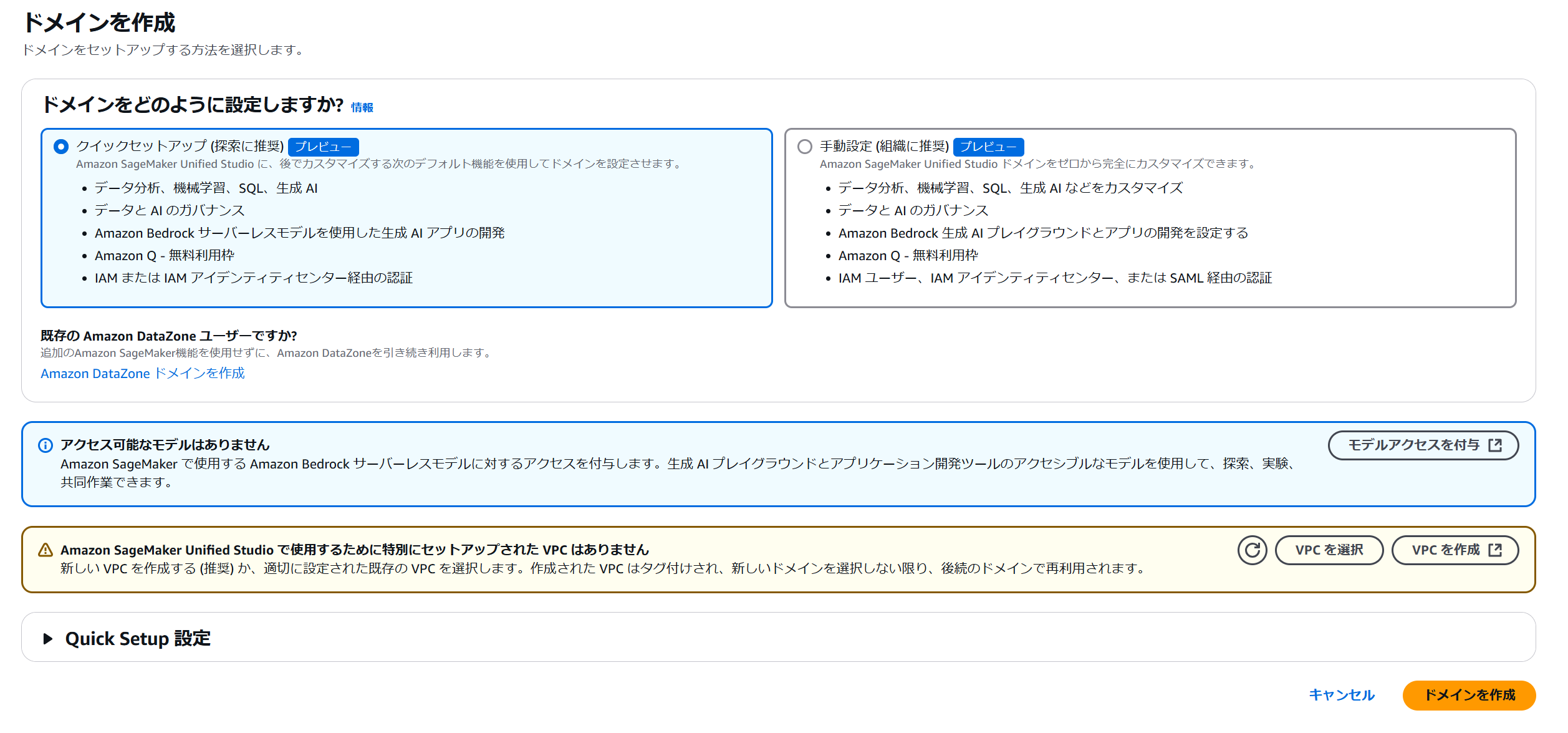
Task: Click プレビュー badge on quick setup option
Action: [x=323, y=147]
